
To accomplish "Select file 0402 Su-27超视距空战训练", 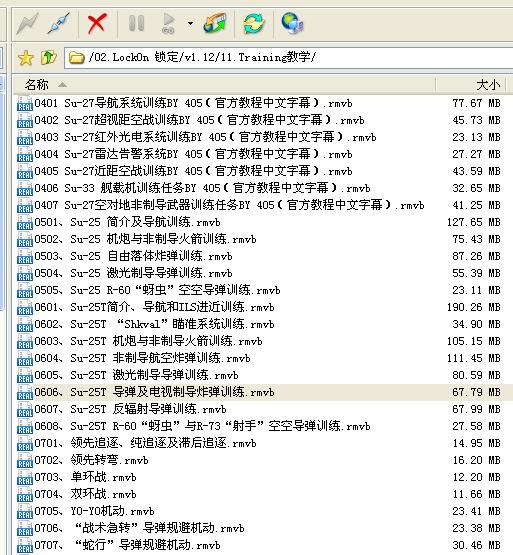I will 199,120.
